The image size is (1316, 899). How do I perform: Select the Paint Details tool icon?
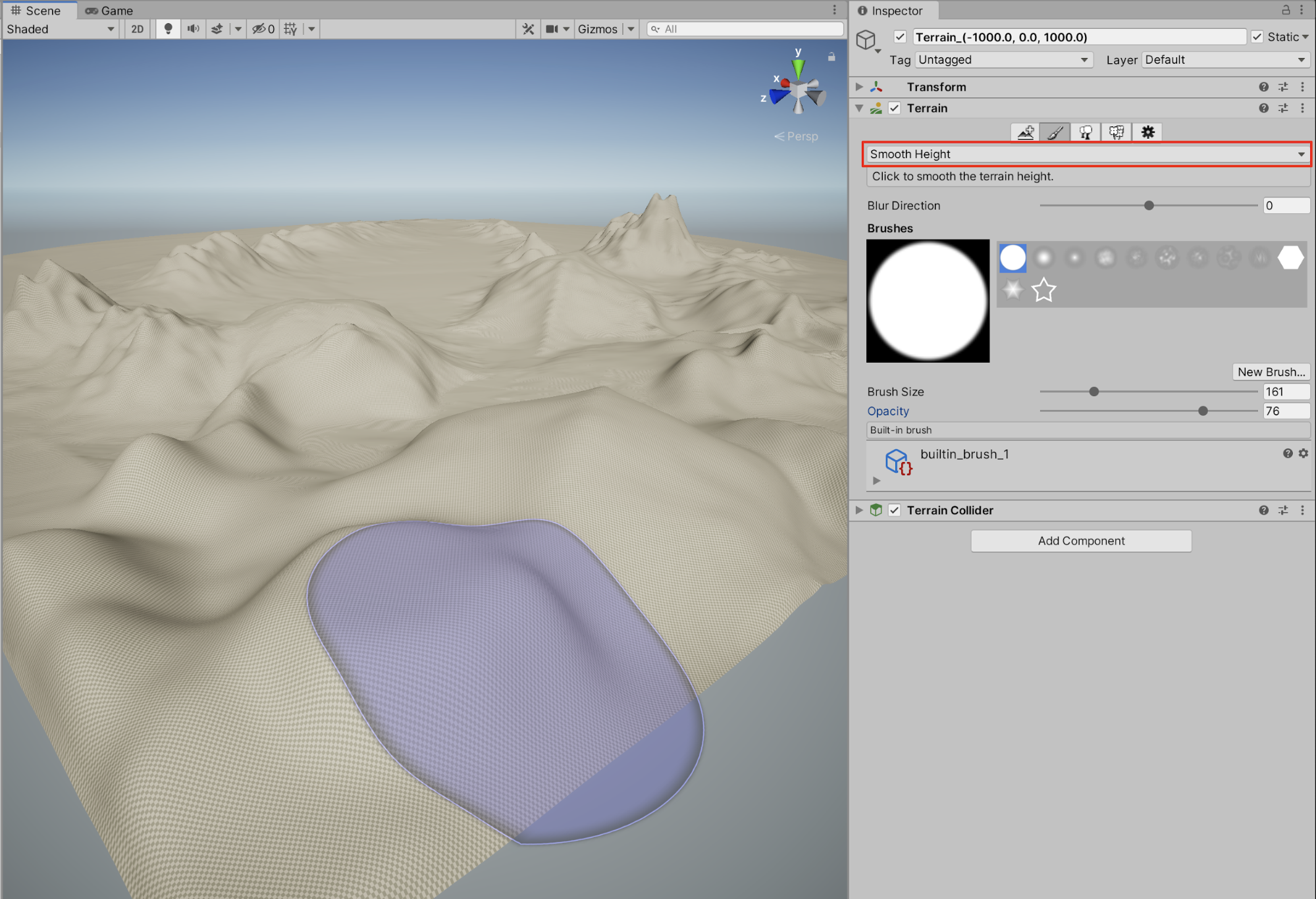[x=1117, y=132]
